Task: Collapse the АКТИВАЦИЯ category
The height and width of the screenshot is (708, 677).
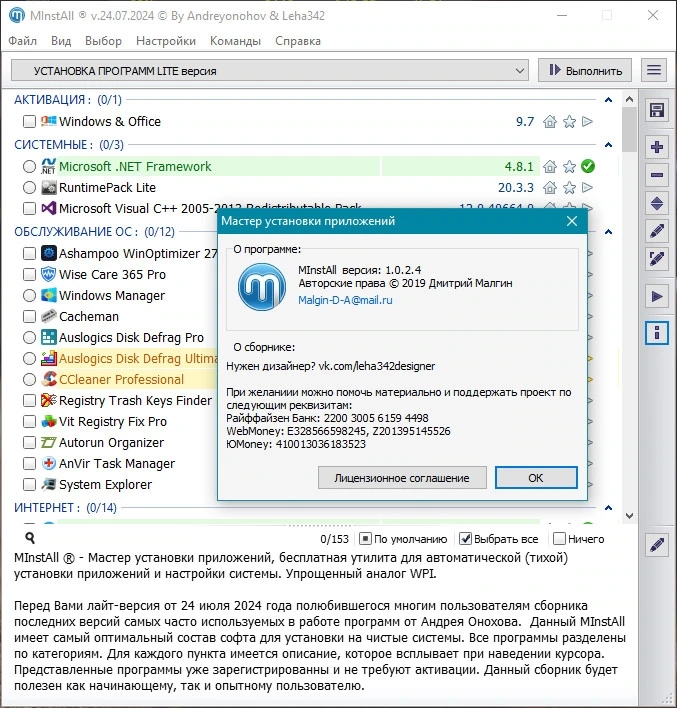Action: [608, 100]
